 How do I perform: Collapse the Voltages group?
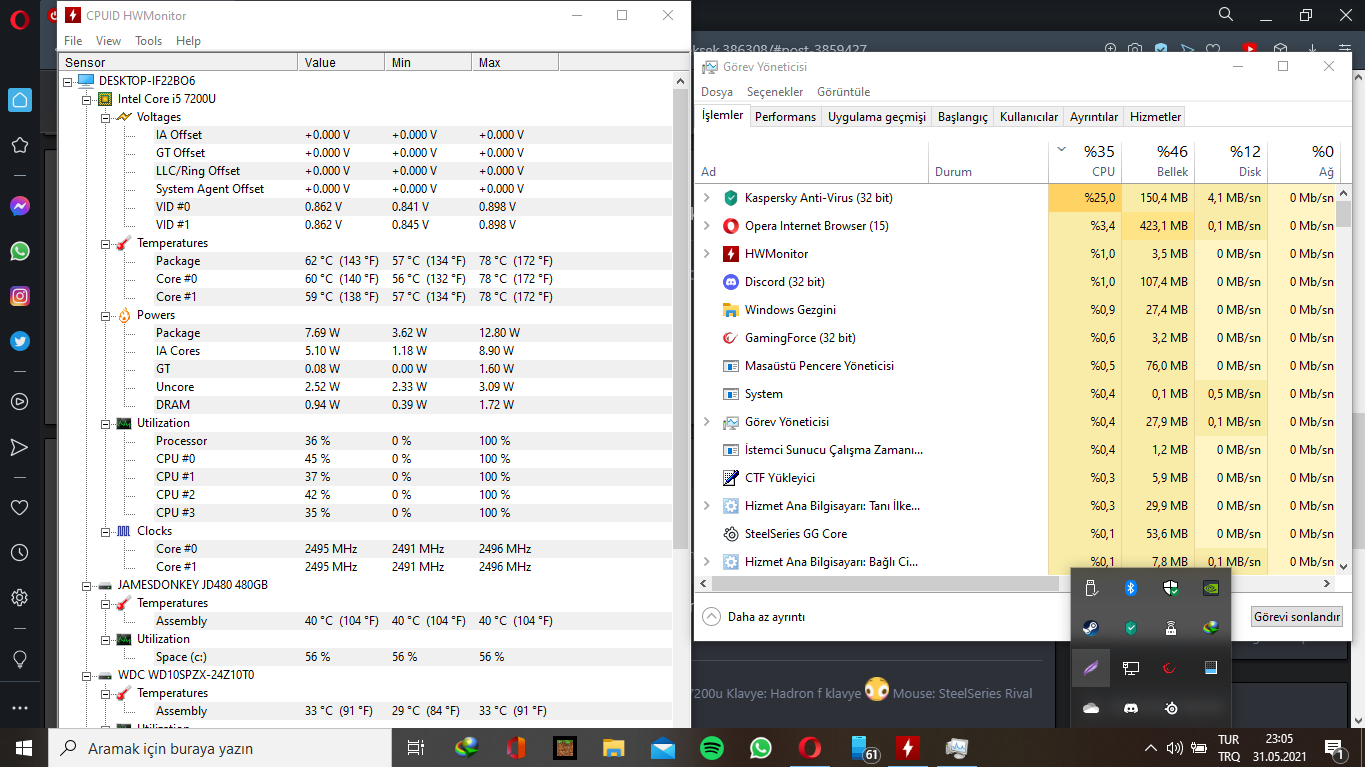(x=106, y=117)
